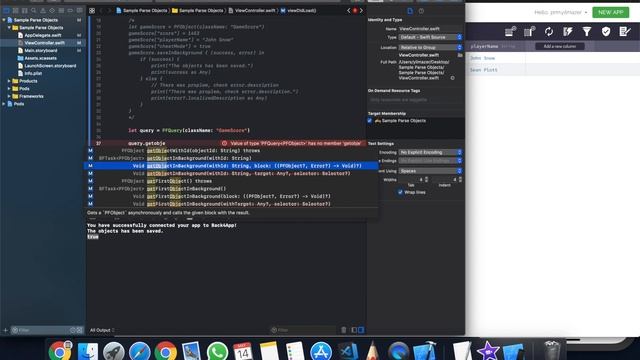The image size is (640, 360).
Task: Toggle the console pane button
Action: pyautogui.click(x=361, y=330)
